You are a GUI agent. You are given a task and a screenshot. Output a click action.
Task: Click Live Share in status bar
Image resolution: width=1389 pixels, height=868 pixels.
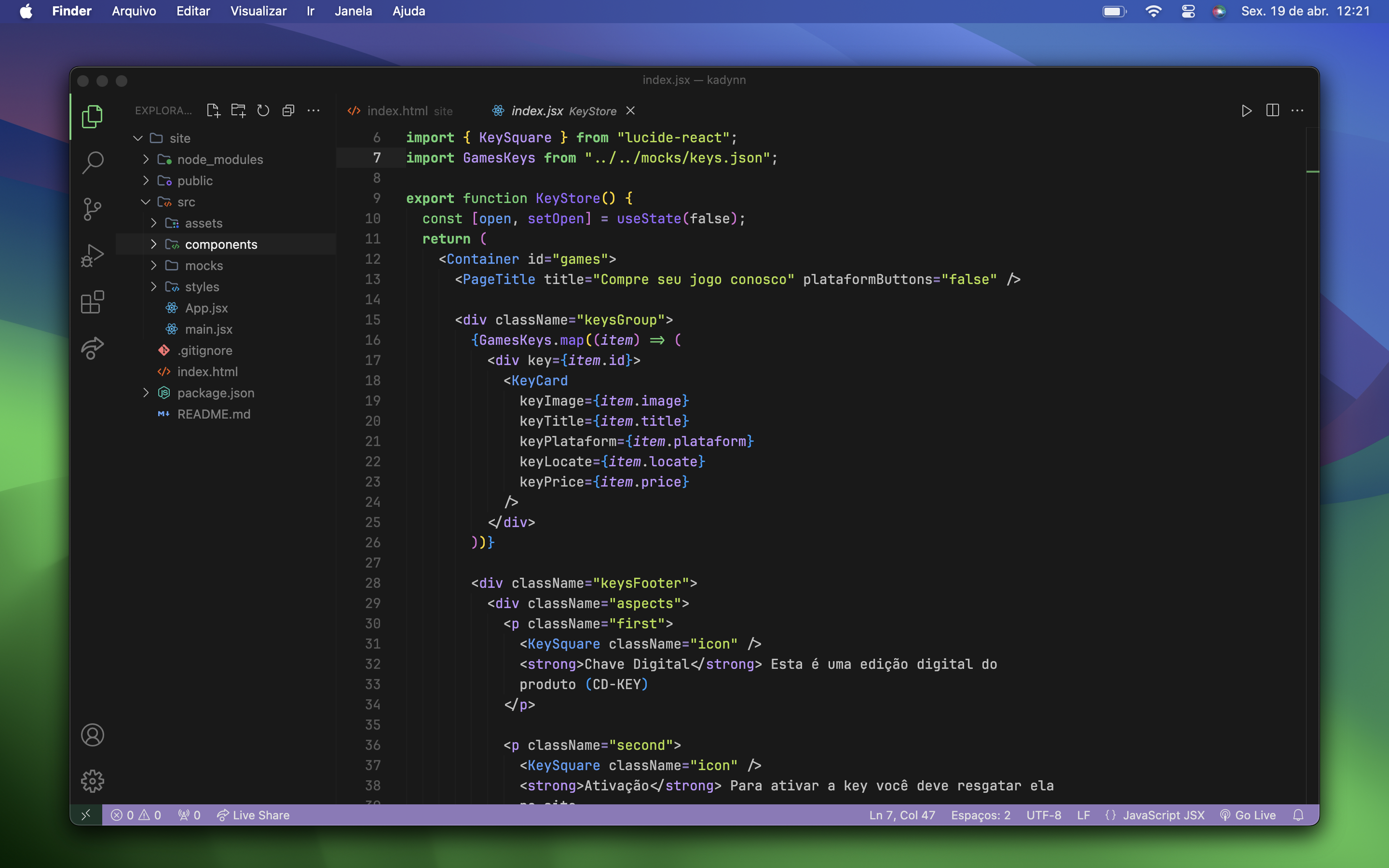pos(253,814)
